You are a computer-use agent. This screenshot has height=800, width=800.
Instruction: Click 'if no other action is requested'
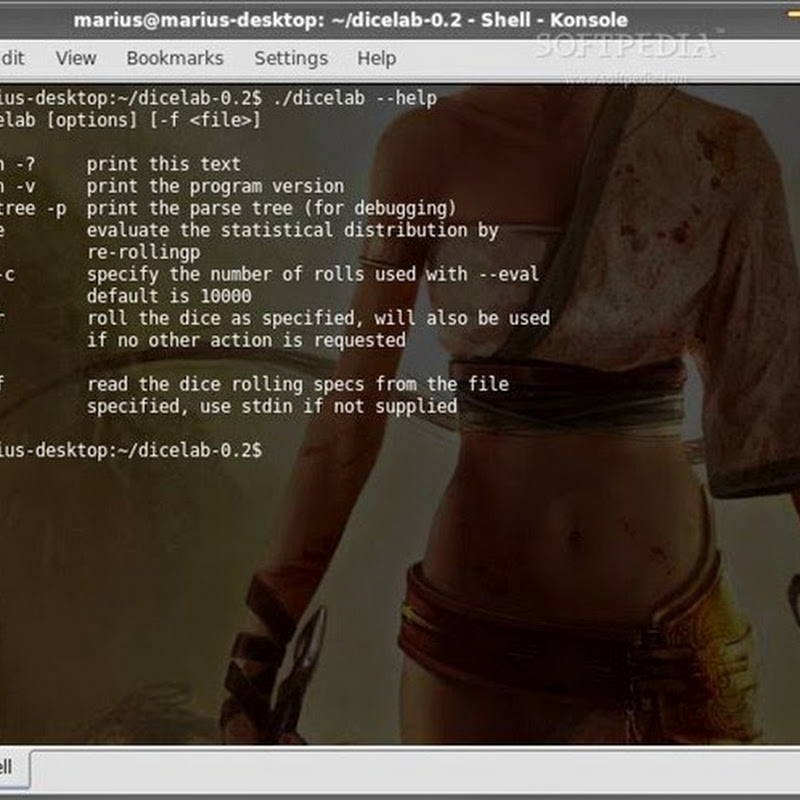point(246,340)
